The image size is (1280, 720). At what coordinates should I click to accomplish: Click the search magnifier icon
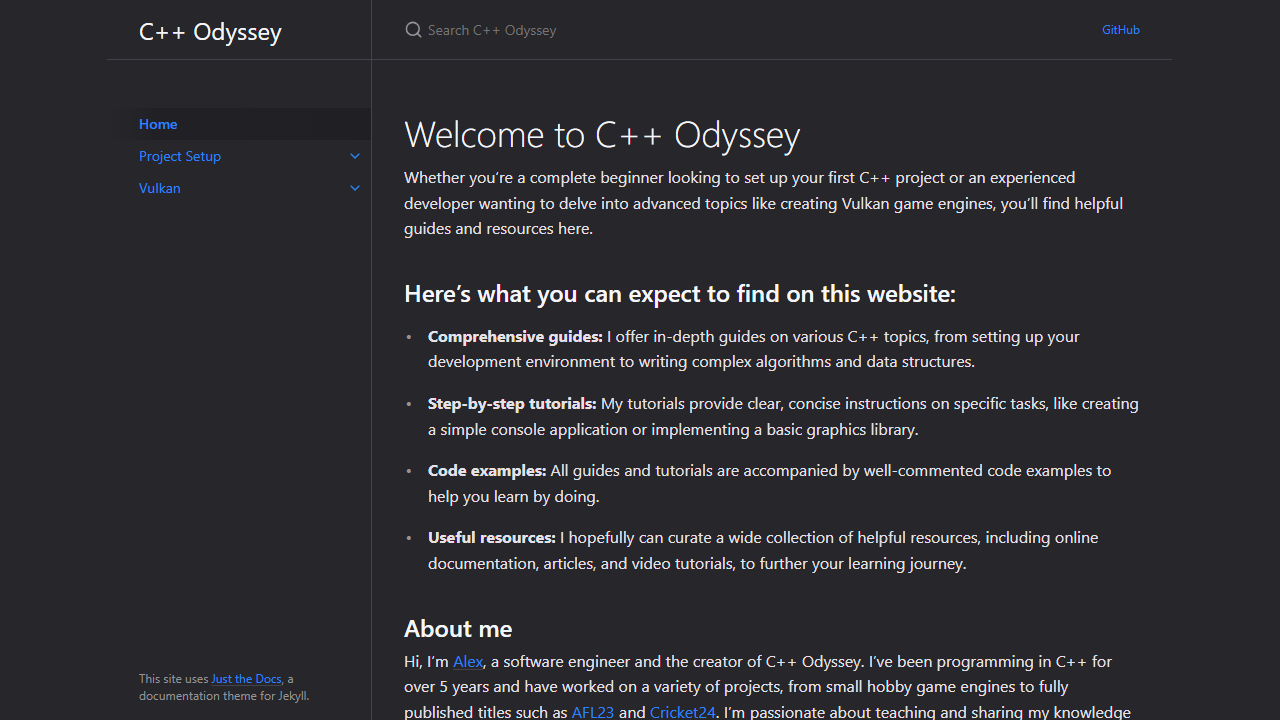413,29
